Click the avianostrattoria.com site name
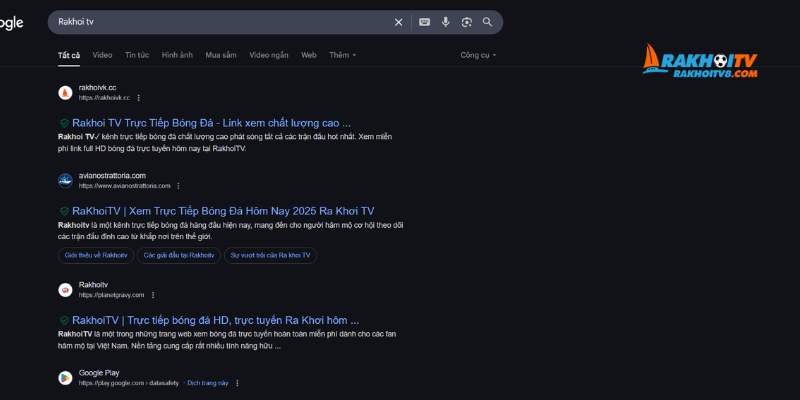The width and height of the screenshot is (800, 400). click(x=112, y=176)
